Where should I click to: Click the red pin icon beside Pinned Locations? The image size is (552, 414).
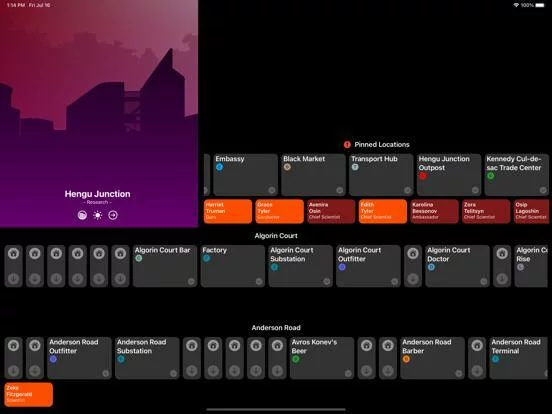point(347,145)
